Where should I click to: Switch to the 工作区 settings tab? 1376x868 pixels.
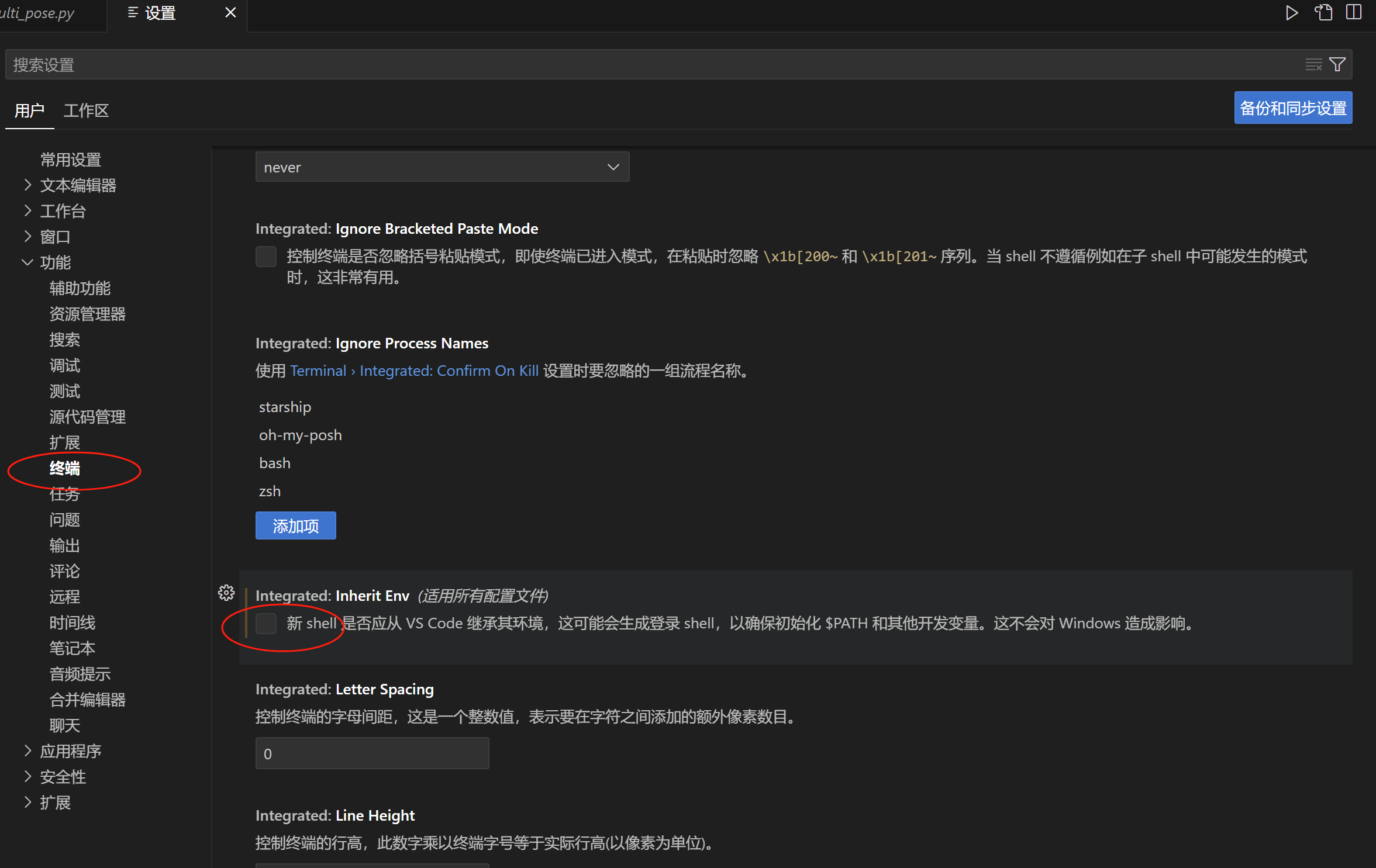[x=86, y=110]
